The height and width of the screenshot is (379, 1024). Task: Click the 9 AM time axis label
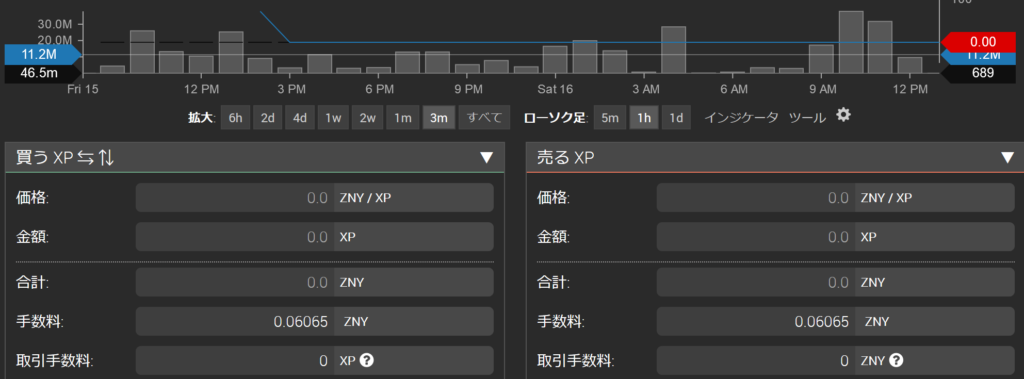coord(822,89)
